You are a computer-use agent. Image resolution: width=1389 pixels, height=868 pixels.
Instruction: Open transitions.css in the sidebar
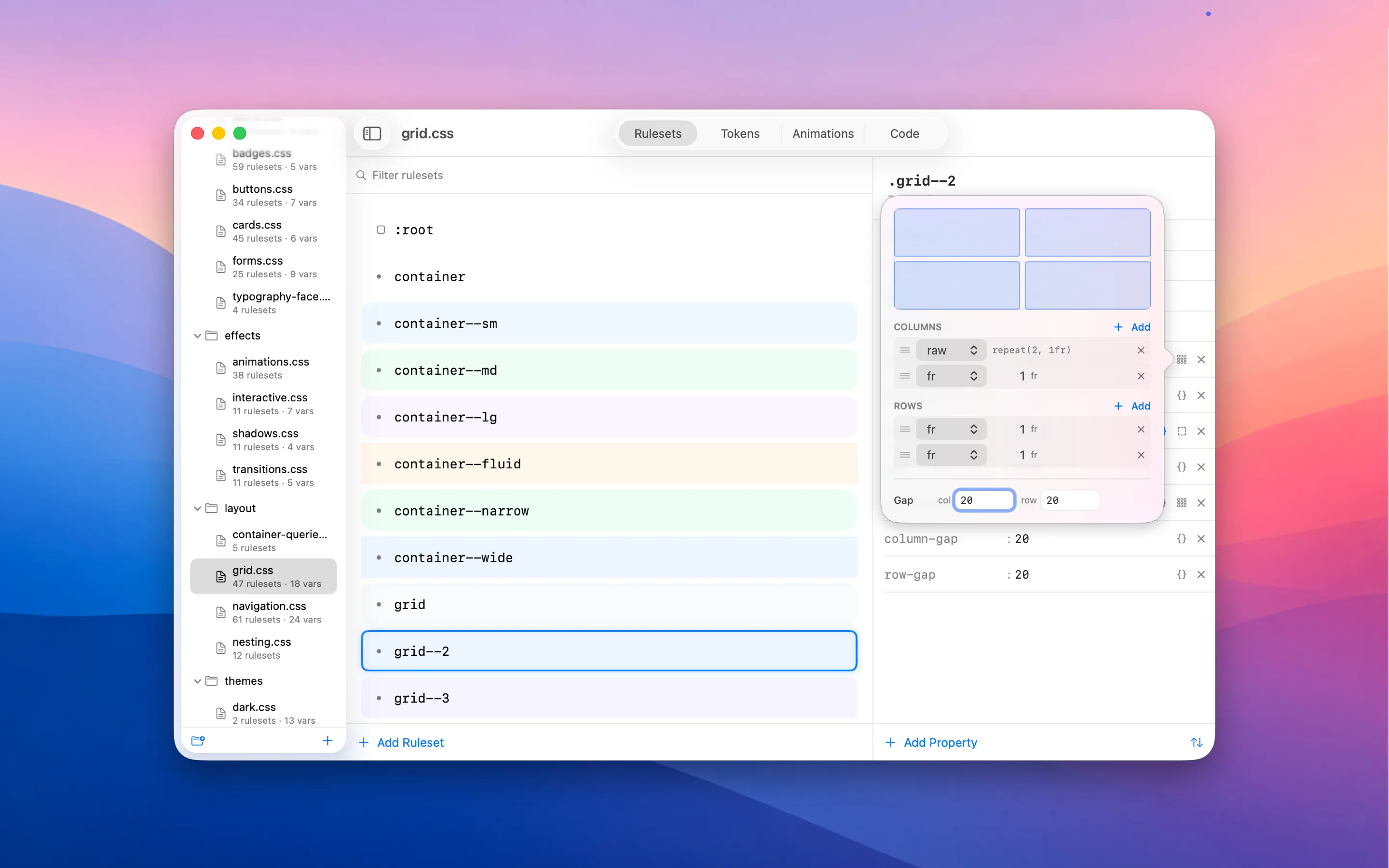coord(263,475)
